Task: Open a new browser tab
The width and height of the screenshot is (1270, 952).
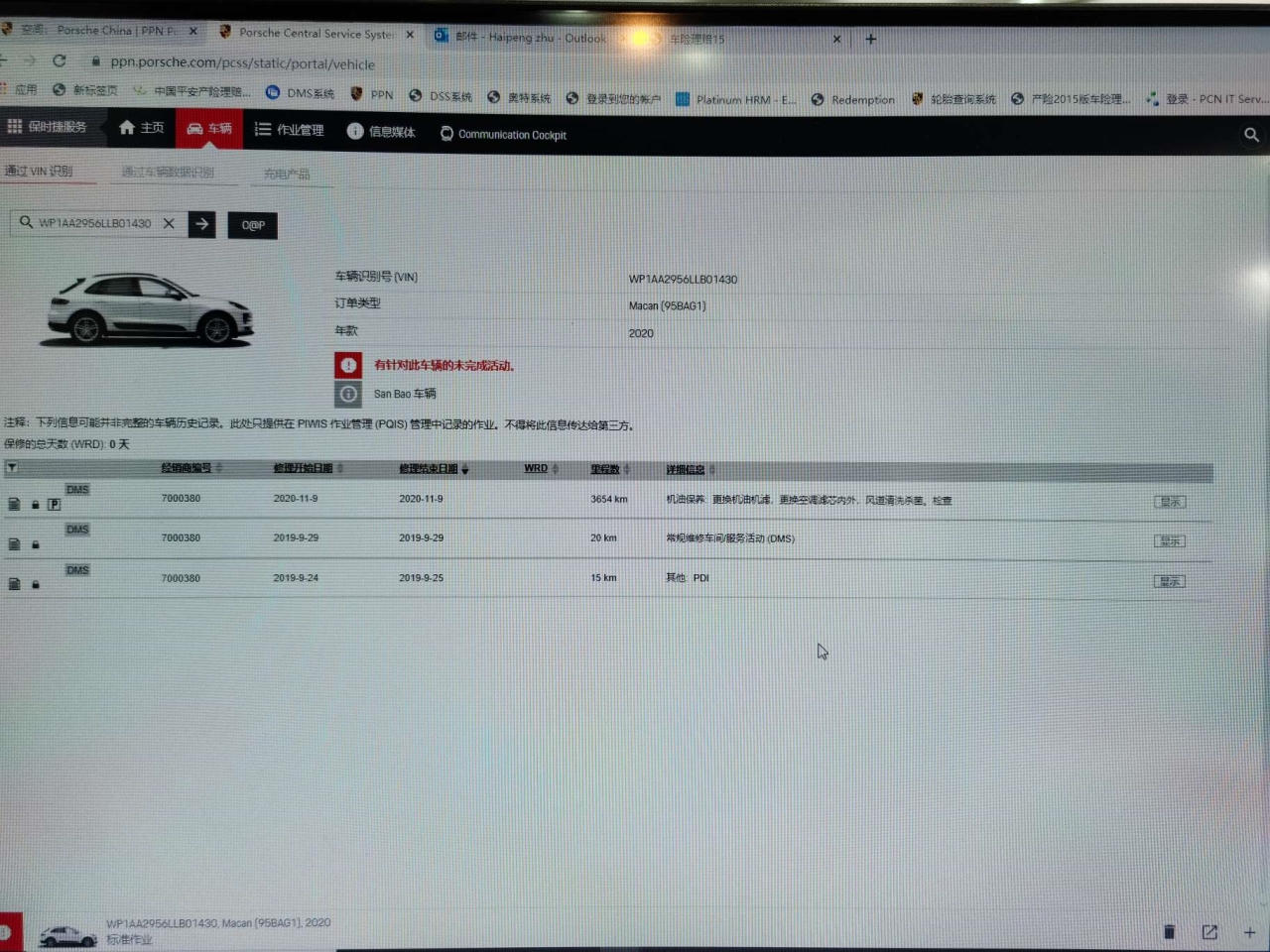Action: point(870,39)
